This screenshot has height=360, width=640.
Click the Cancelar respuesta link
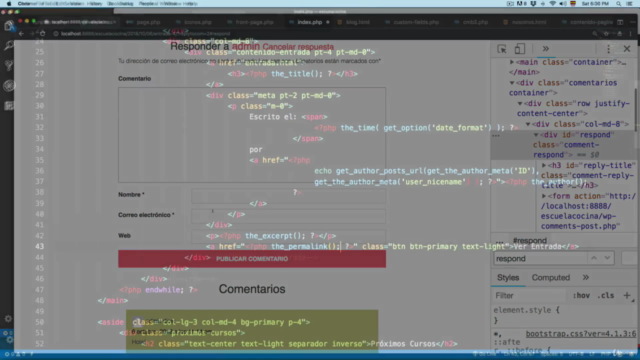[298, 47]
